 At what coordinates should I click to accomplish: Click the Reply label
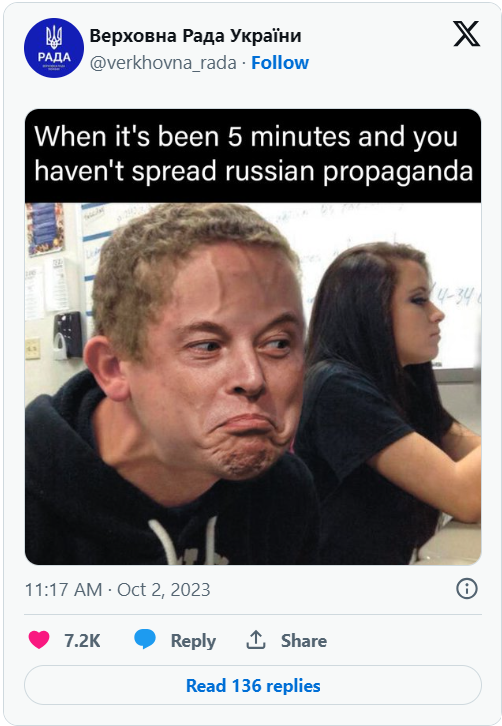click(193, 640)
